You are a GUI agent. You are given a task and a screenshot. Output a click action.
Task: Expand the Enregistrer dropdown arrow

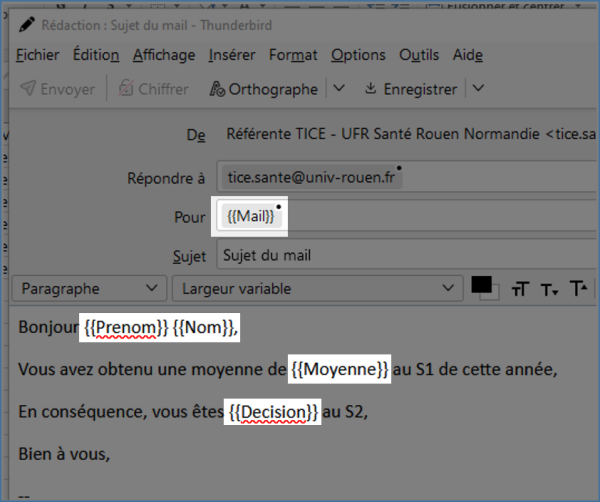[x=478, y=89]
